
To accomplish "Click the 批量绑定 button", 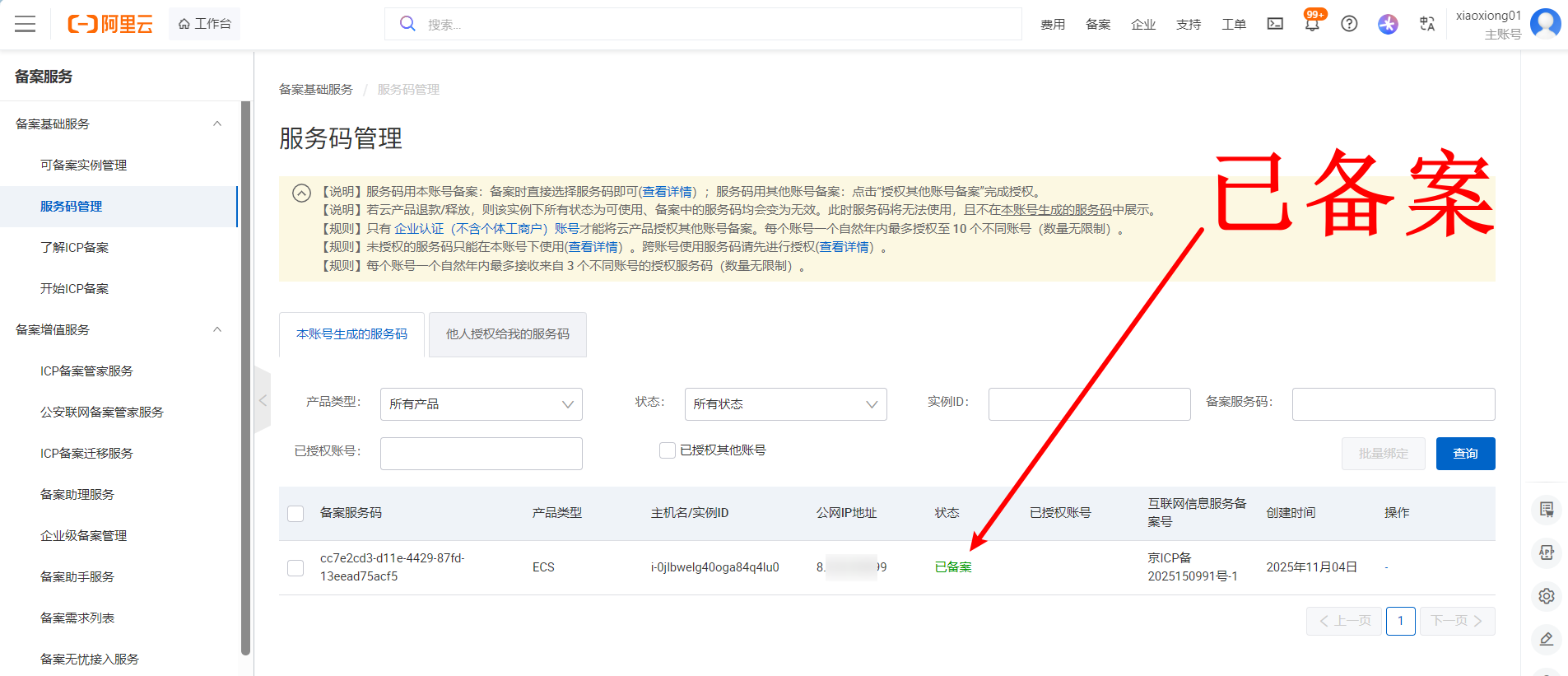I will click(1383, 454).
